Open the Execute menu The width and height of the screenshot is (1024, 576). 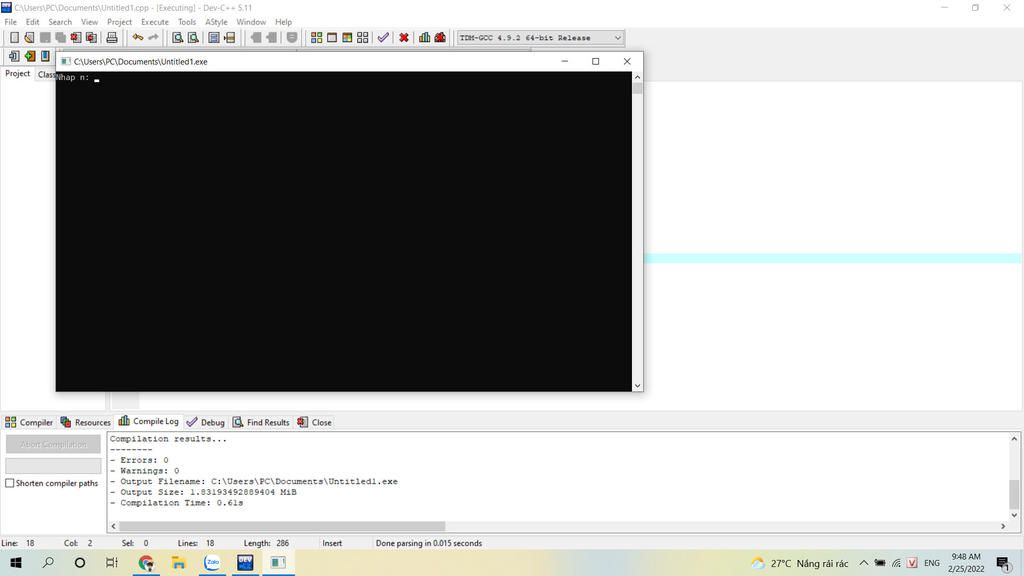click(x=155, y=22)
